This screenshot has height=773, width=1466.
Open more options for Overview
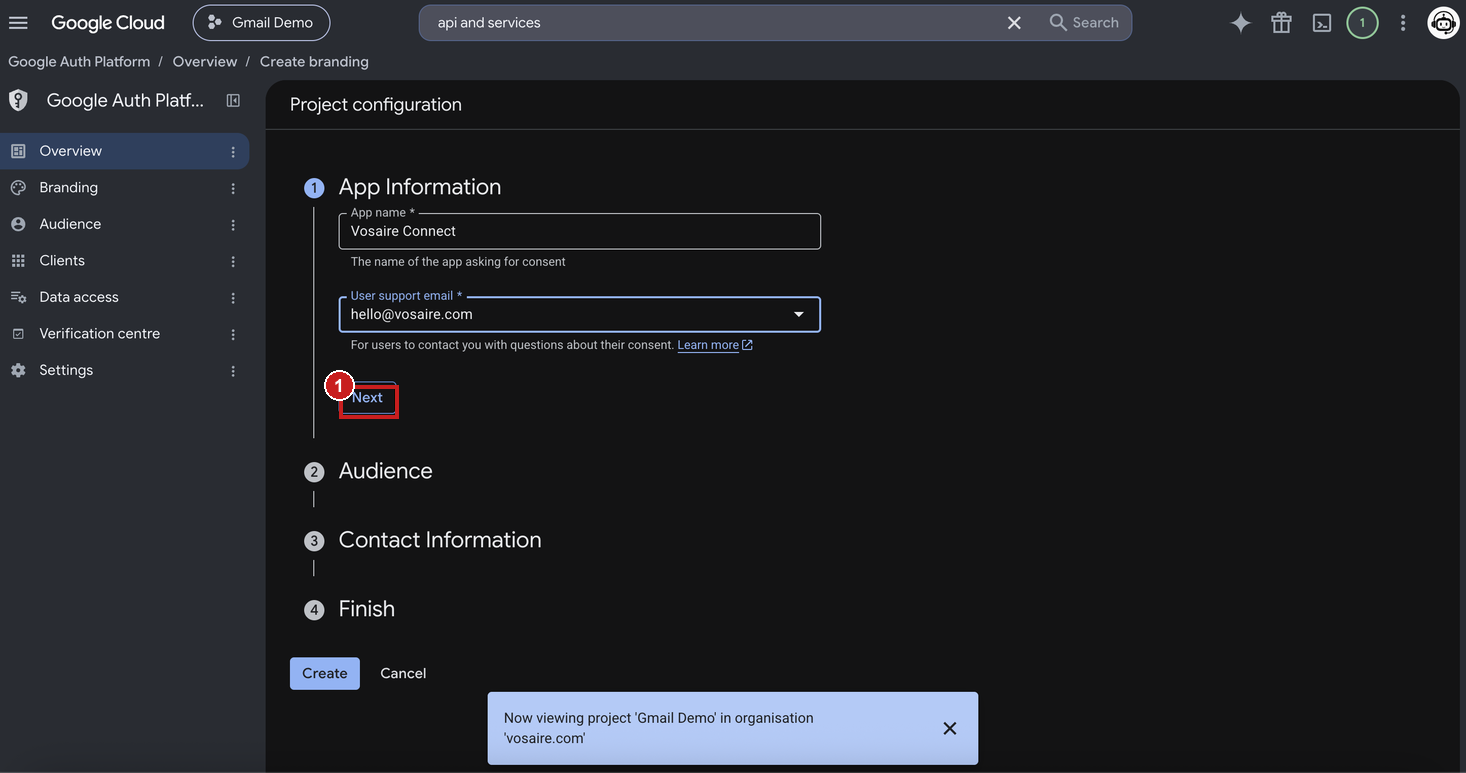pyautogui.click(x=233, y=152)
